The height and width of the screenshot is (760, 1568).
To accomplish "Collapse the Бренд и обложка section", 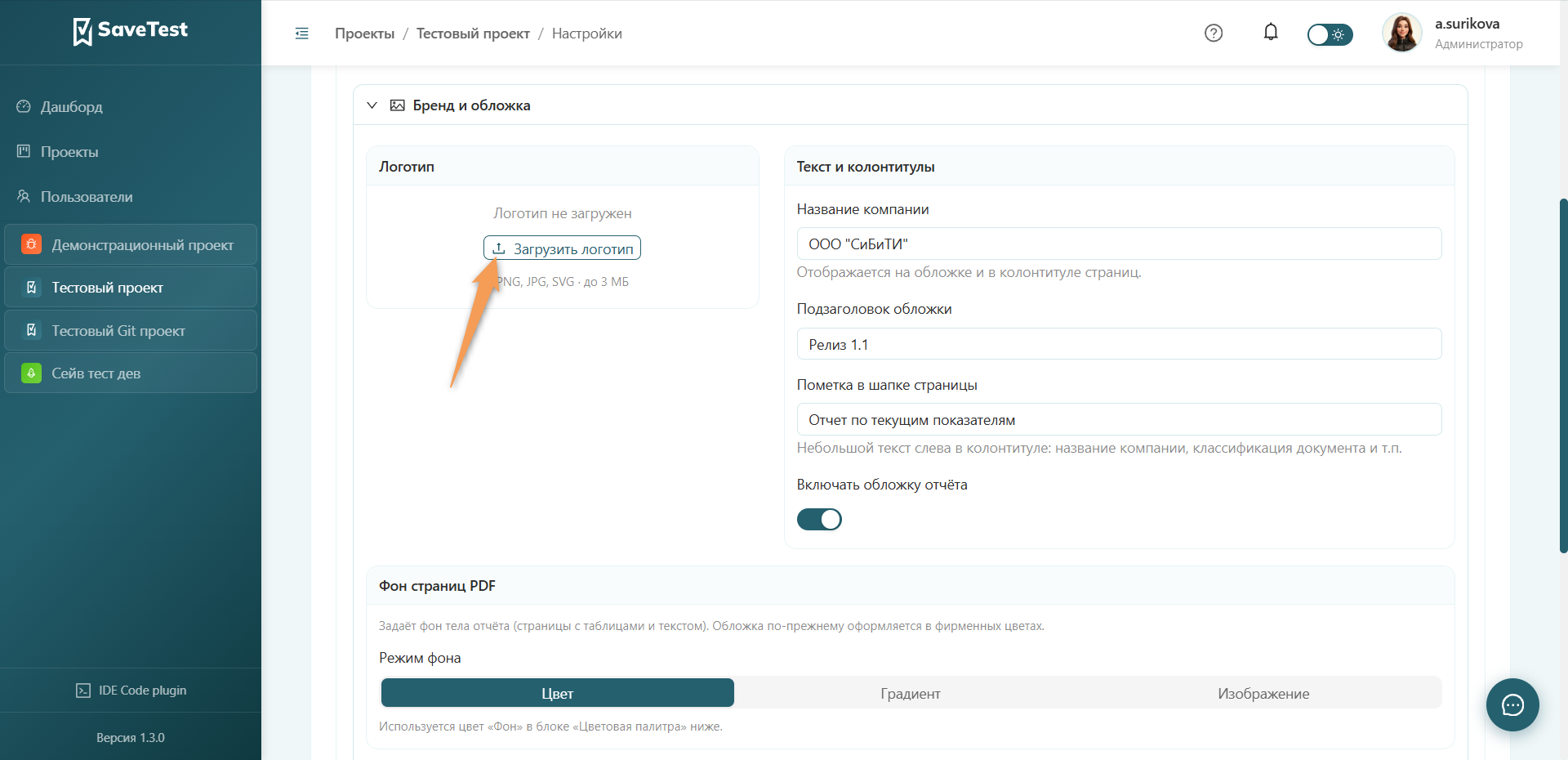I will [x=372, y=105].
